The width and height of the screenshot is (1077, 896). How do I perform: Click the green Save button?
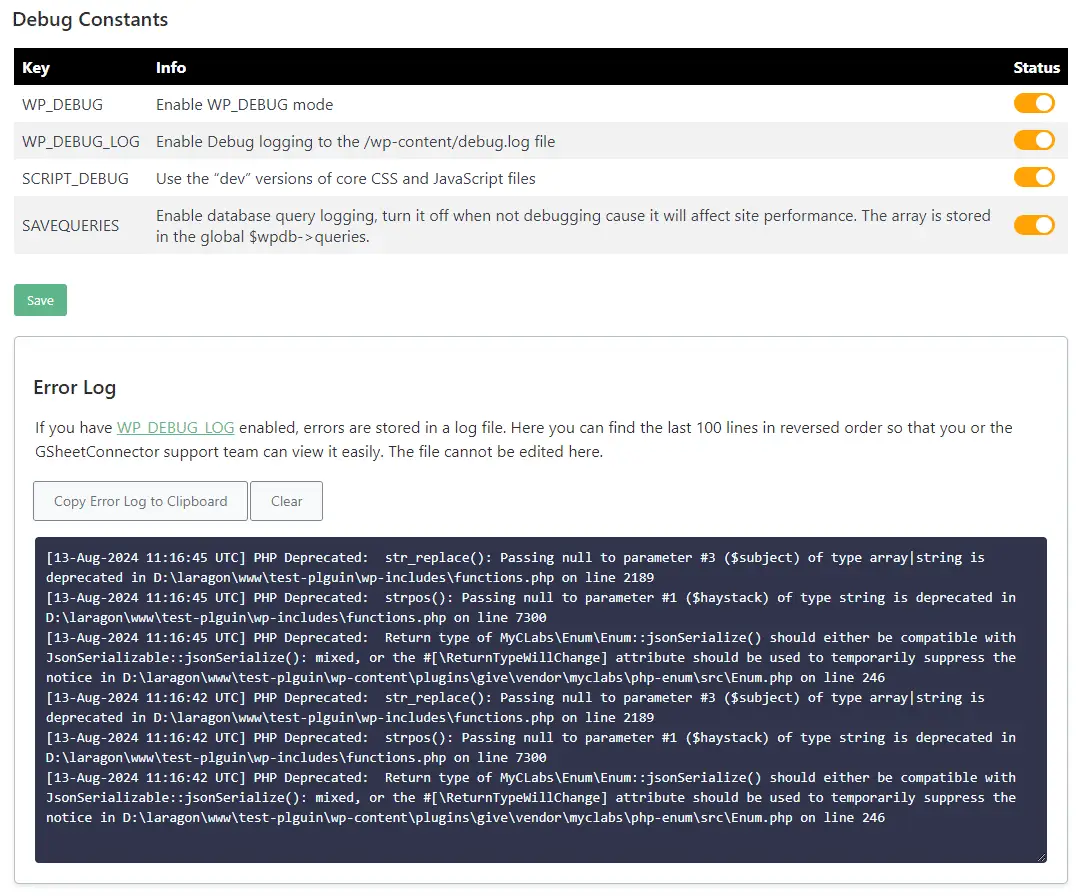click(x=40, y=300)
